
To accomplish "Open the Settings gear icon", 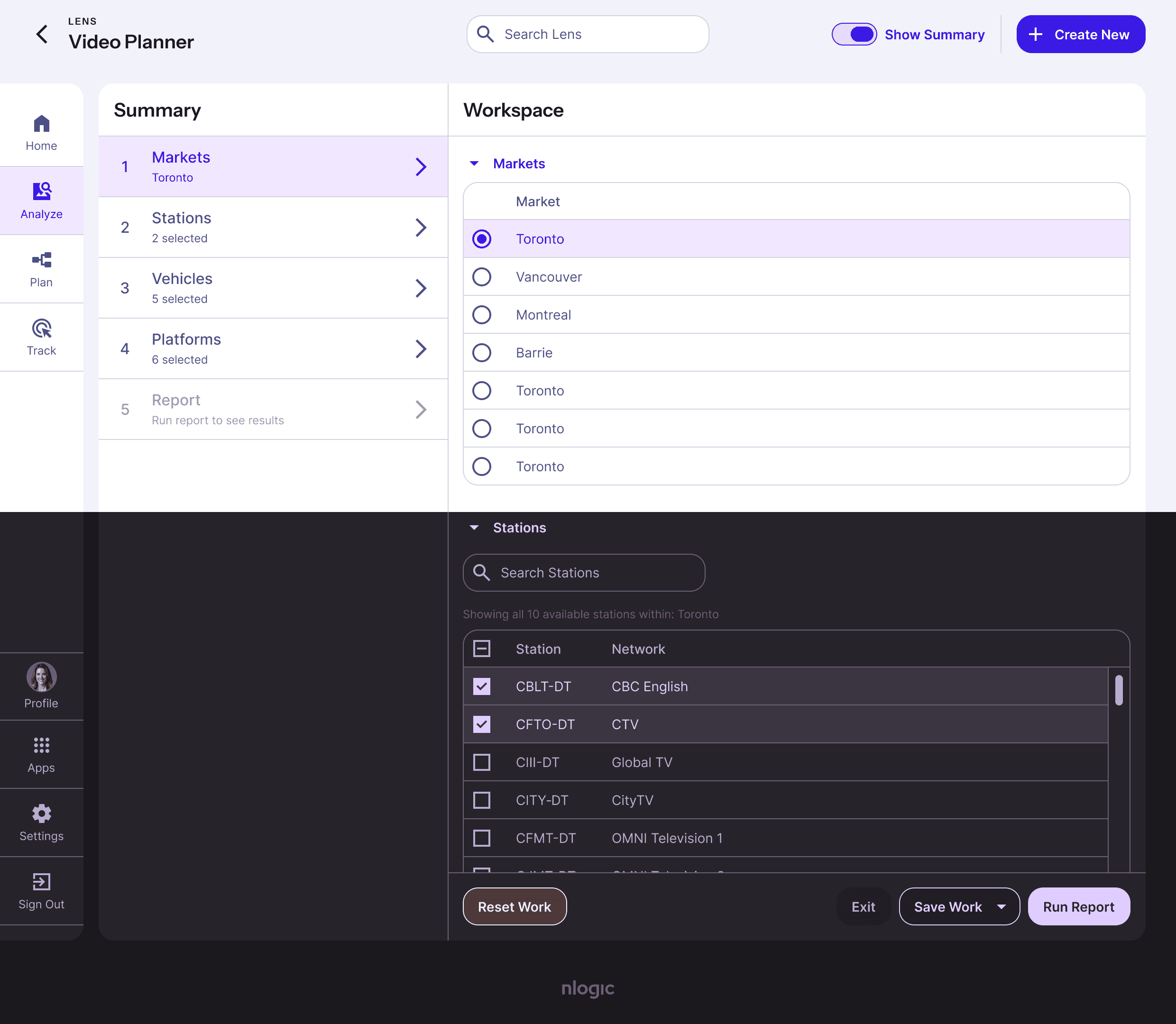I will (x=41, y=814).
